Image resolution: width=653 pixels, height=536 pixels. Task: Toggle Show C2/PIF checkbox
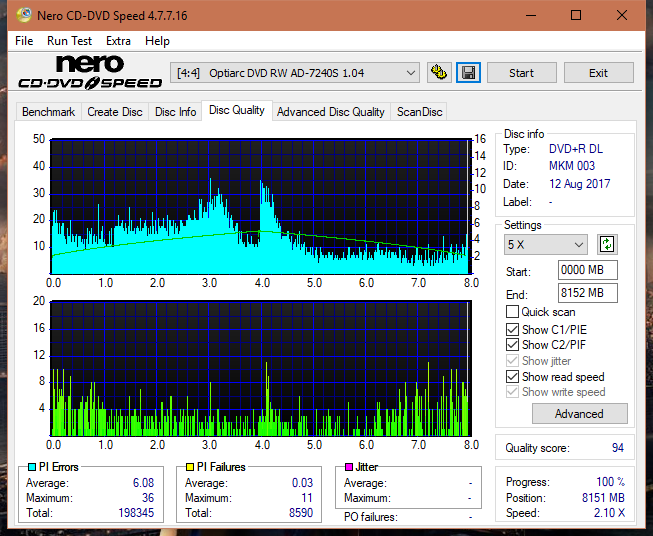[512, 345]
